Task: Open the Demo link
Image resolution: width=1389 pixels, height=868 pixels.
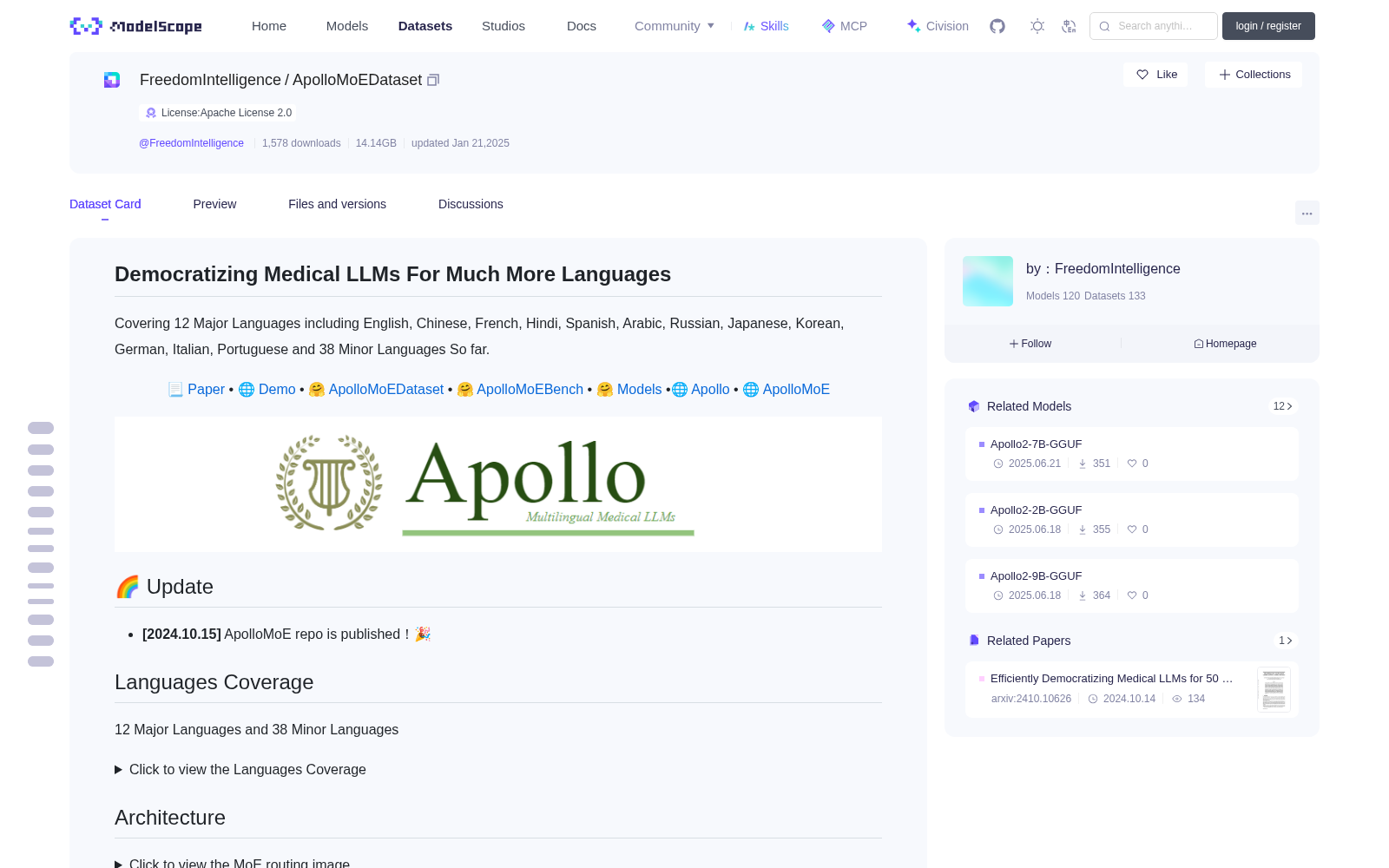Action: pyautogui.click(x=277, y=390)
